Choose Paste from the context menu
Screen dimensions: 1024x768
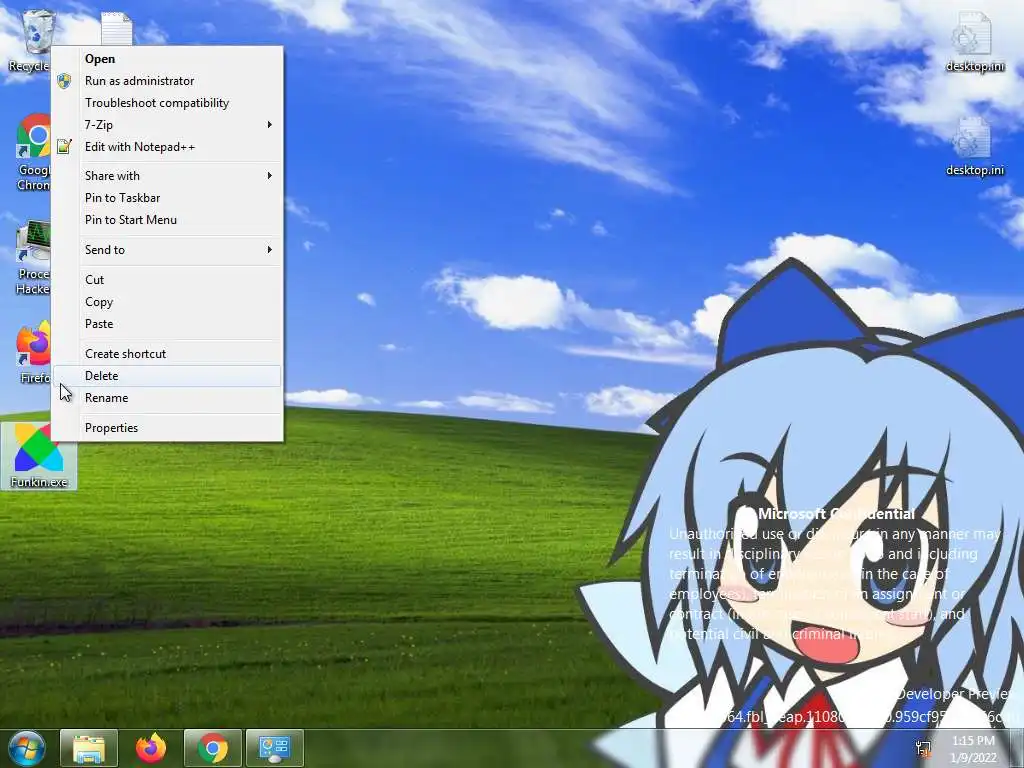[x=167, y=324]
